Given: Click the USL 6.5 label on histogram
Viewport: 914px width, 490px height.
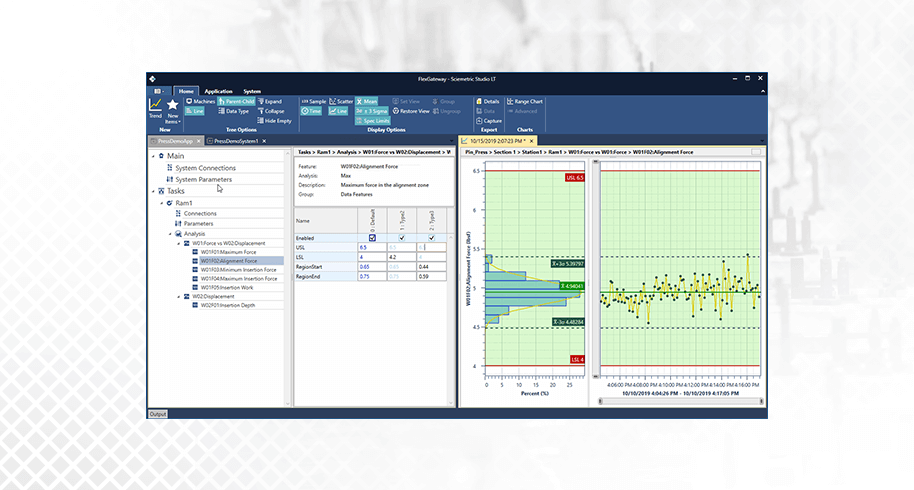Looking at the screenshot, I should [x=575, y=178].
